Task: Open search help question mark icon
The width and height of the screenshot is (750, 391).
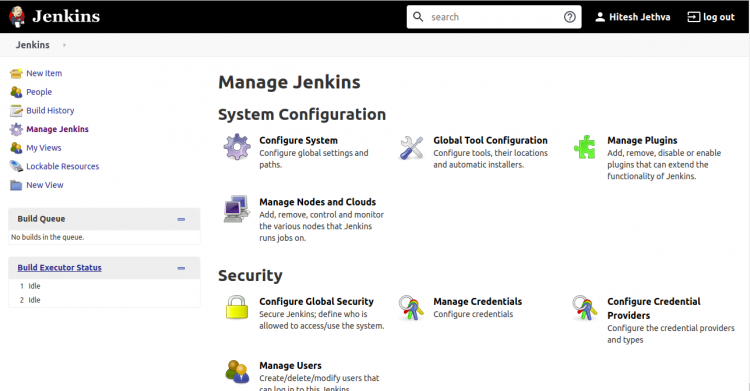Action: pos(569,17)
